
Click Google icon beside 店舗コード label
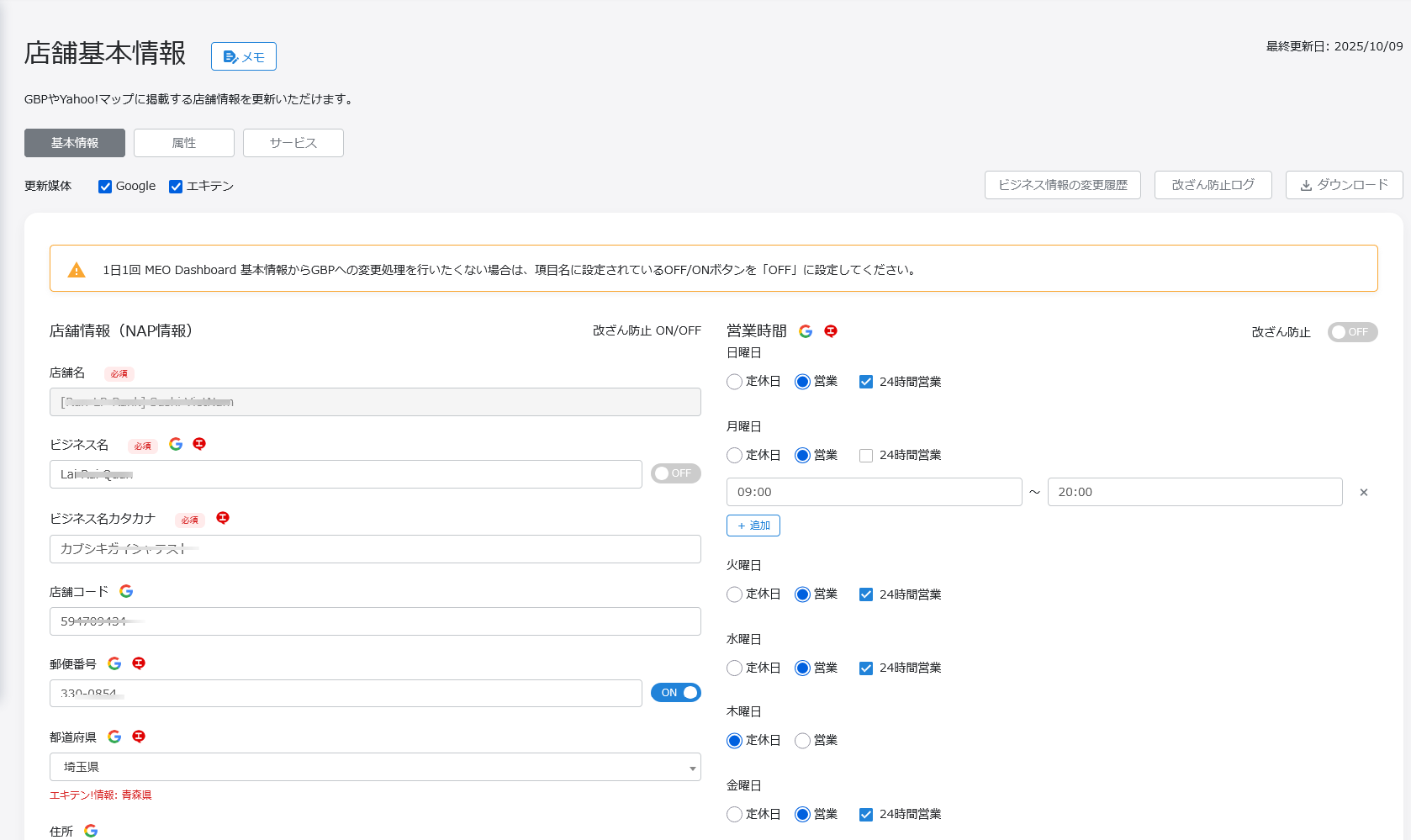[126, 591]
